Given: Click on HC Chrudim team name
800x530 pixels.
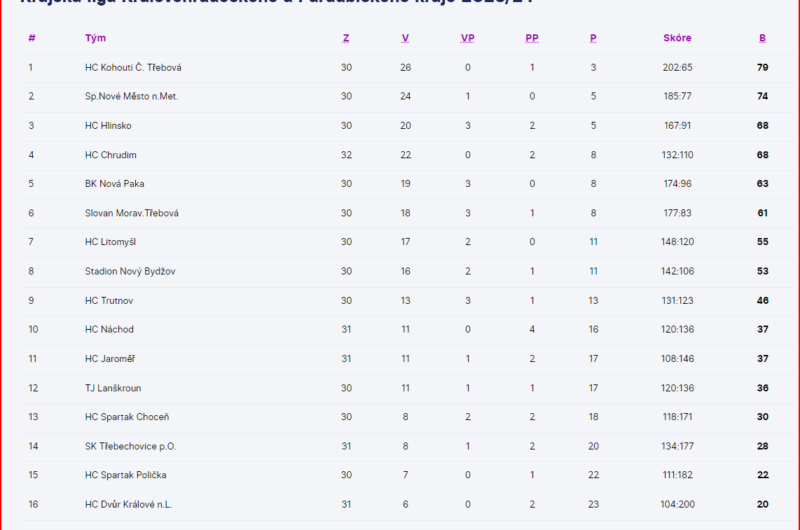Looking at the screenshot, I should pos(110,155).
